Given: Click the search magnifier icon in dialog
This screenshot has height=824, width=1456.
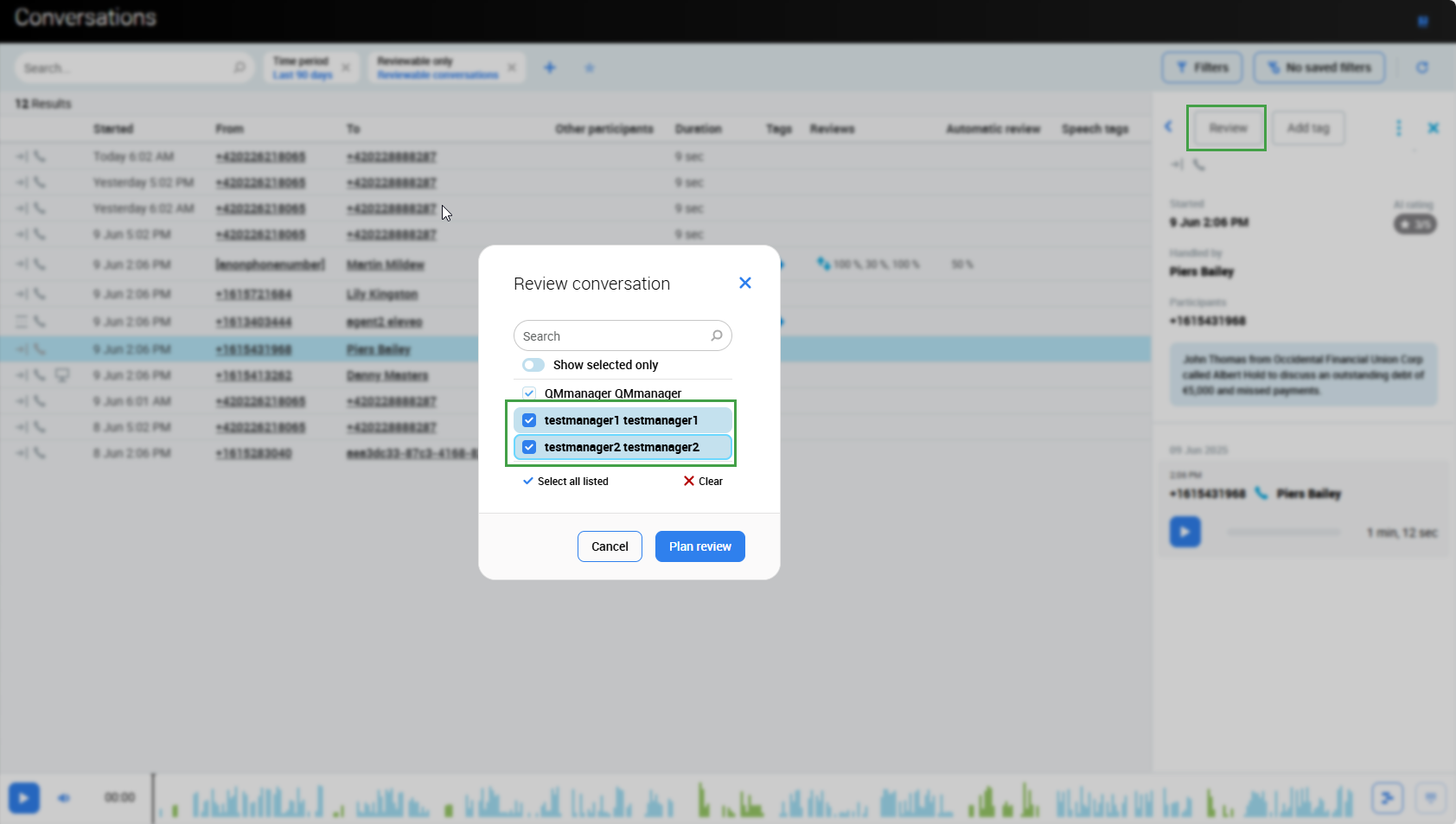Looking at the screenshot, I should click(x=717, y=335).
